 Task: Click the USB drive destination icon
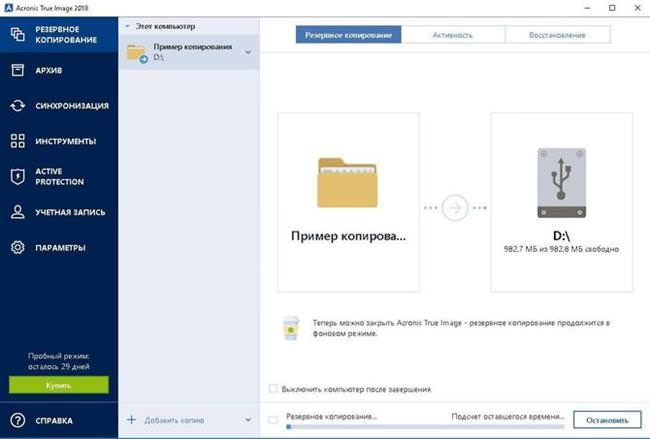(x=562, y=183)
